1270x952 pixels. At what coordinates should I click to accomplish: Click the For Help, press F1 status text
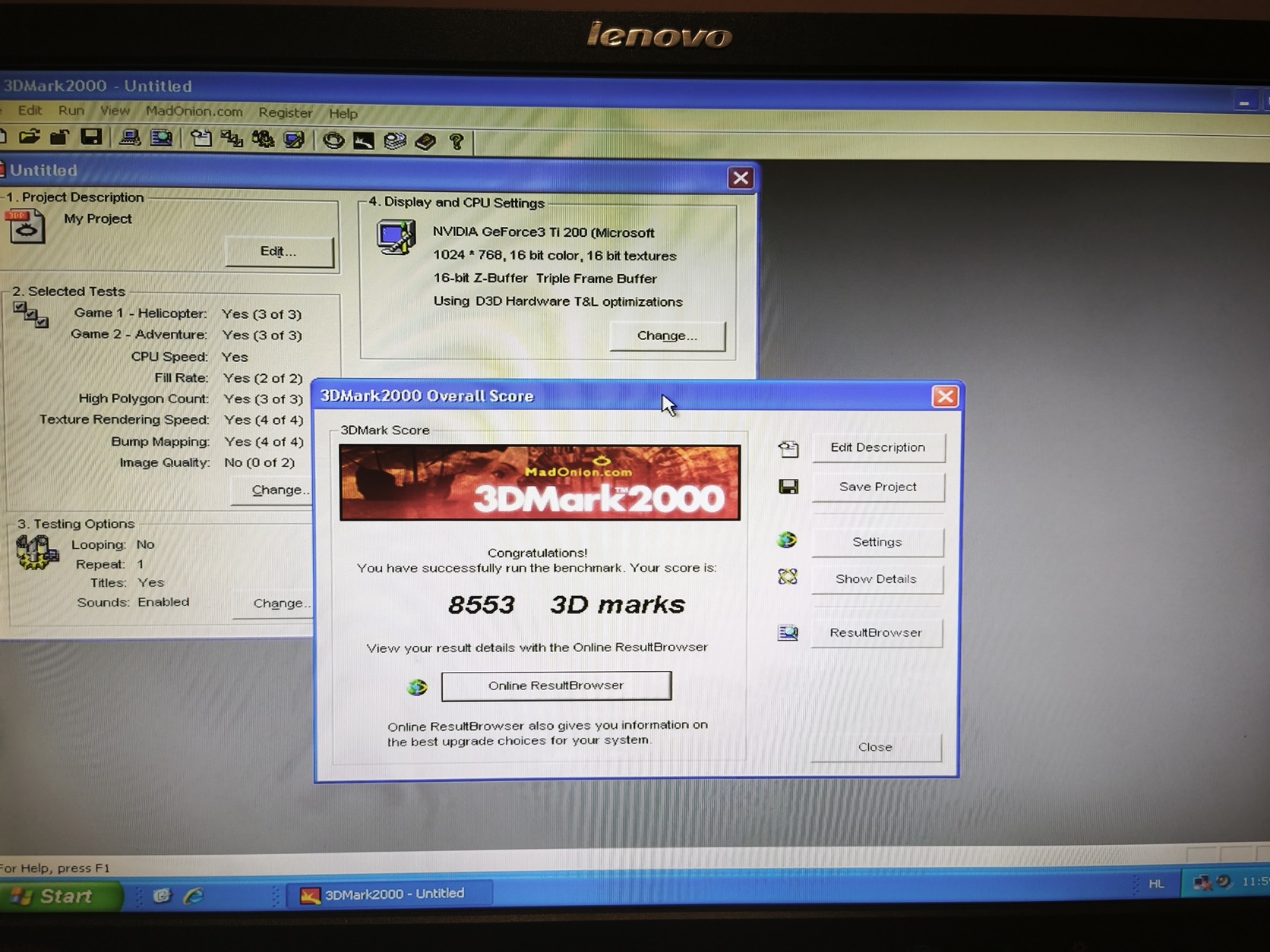tap(55, 868)
